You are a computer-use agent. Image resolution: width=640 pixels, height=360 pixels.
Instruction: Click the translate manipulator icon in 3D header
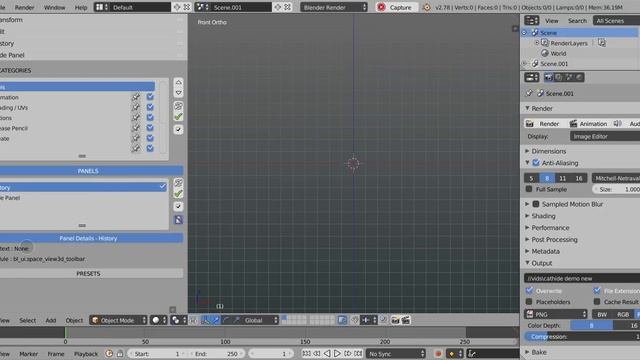pyautogui.click(x=216, y=320)
